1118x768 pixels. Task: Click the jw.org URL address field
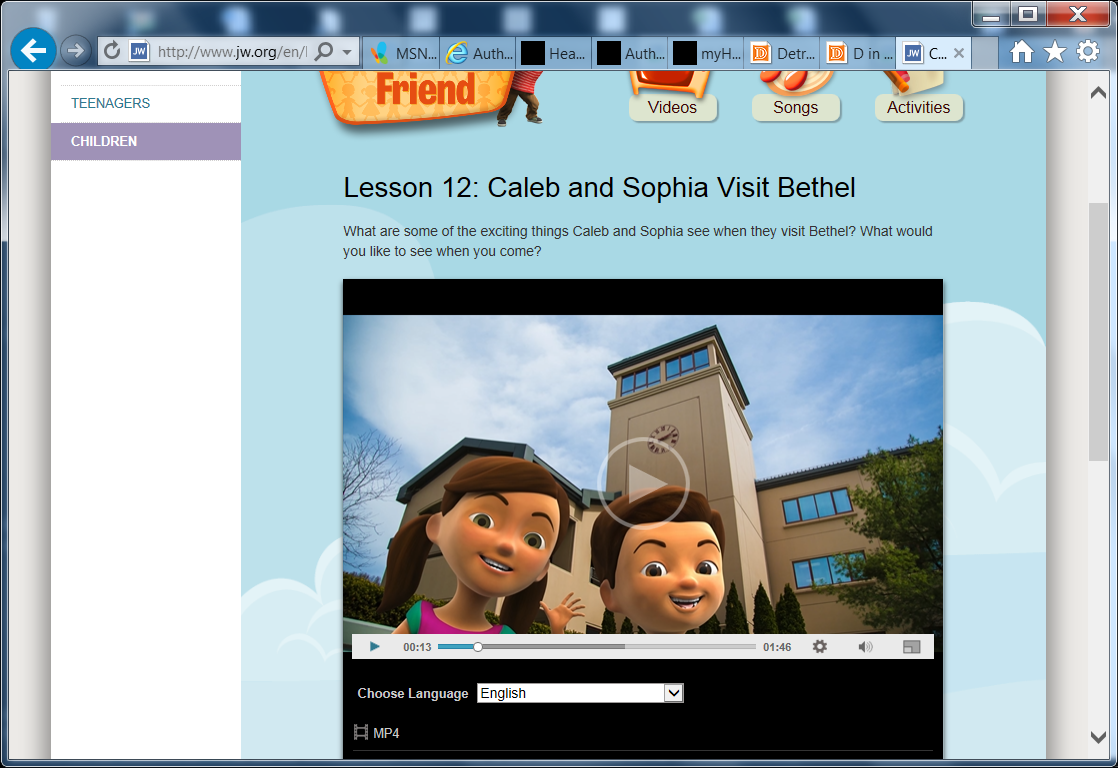click(x=232, y=51)
